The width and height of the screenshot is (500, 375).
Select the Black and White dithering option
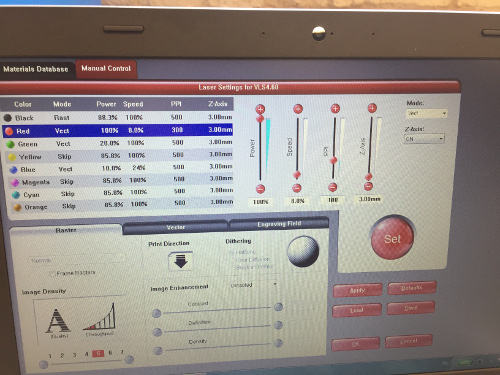254,267
